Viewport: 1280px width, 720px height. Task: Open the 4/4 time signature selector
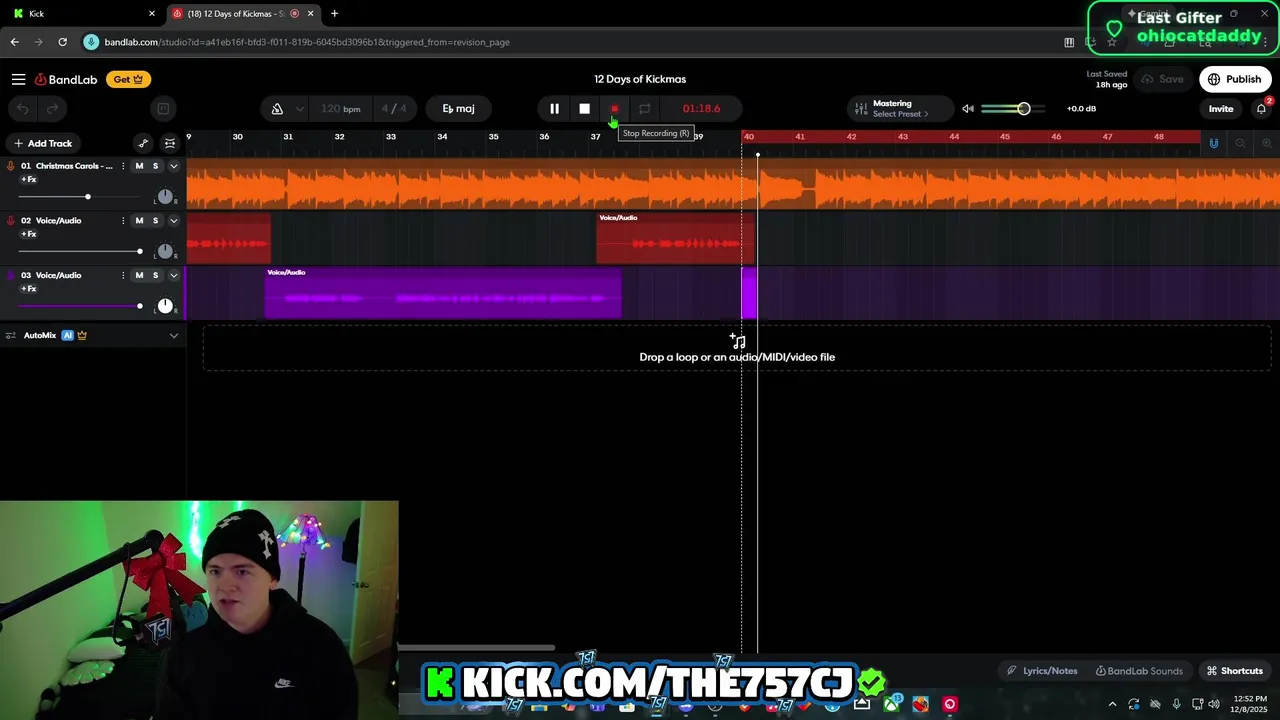coord(394,109)
